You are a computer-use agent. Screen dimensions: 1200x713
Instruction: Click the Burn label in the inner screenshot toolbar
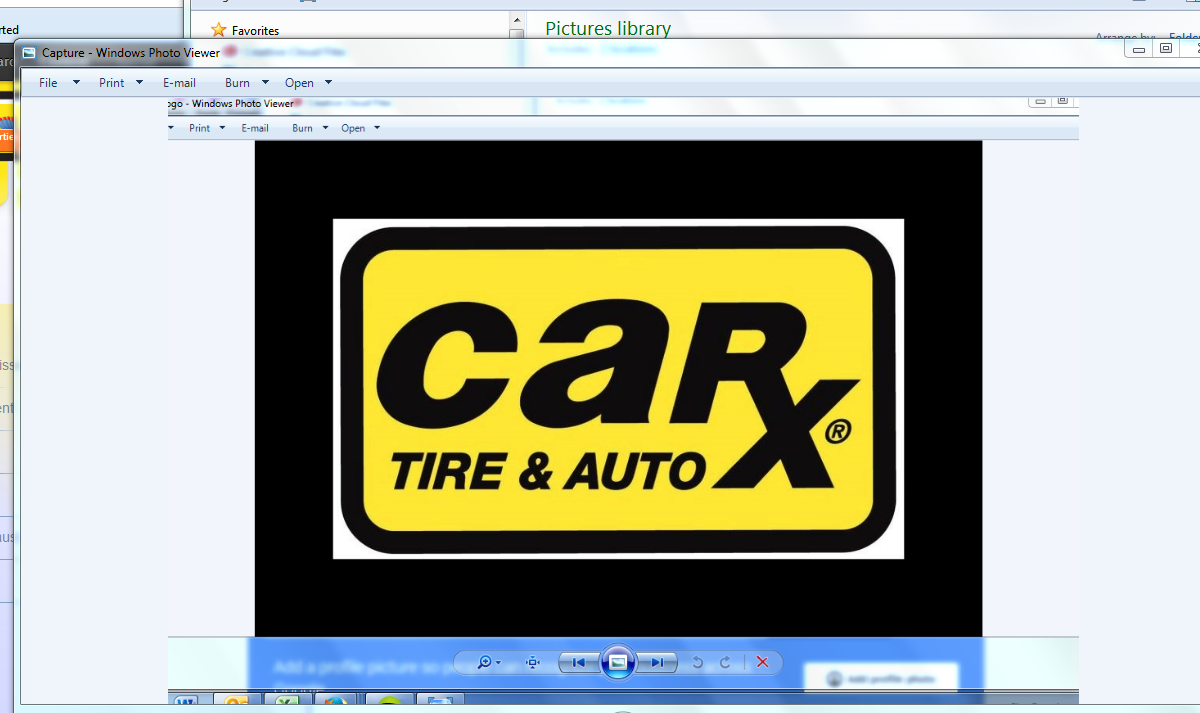click(x=302, y=128)
